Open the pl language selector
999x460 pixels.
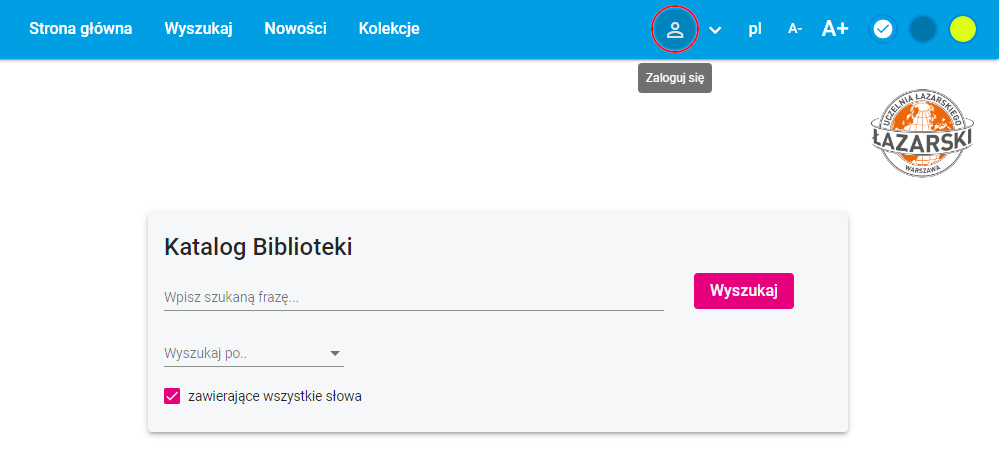755,29
